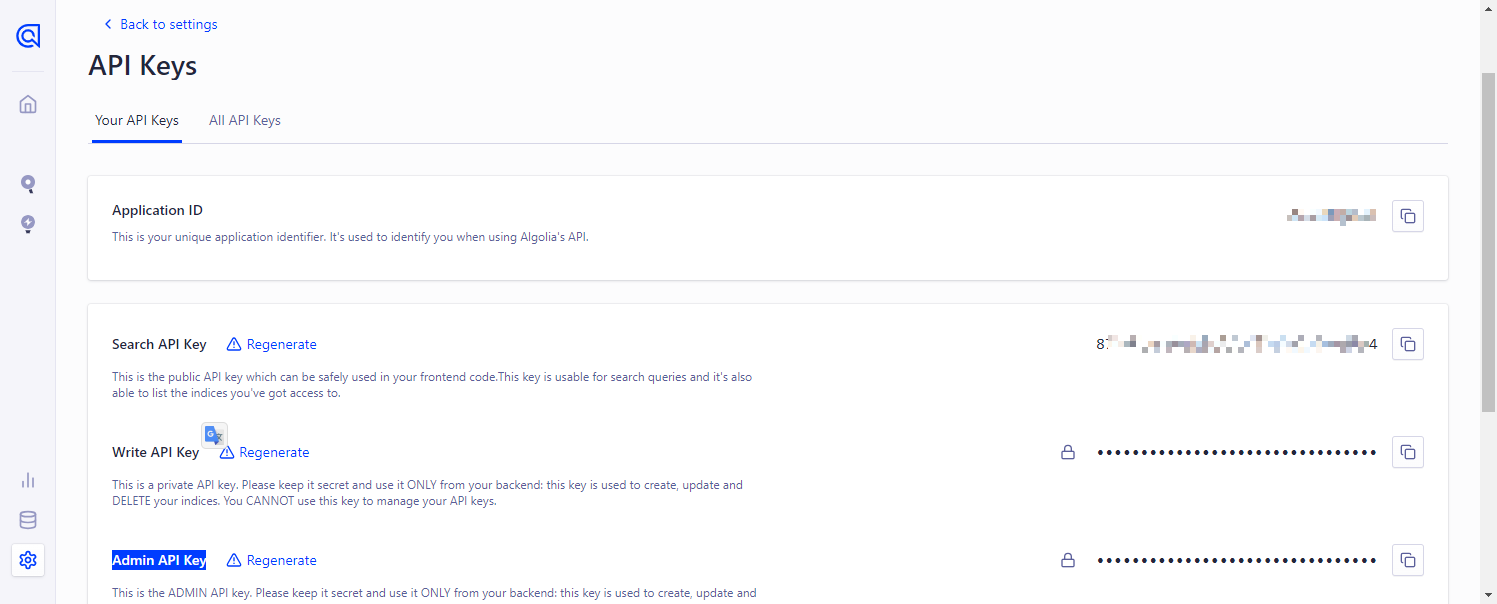Open the Home icon in sidebar
1497x604 pixels.
[28, 104]
